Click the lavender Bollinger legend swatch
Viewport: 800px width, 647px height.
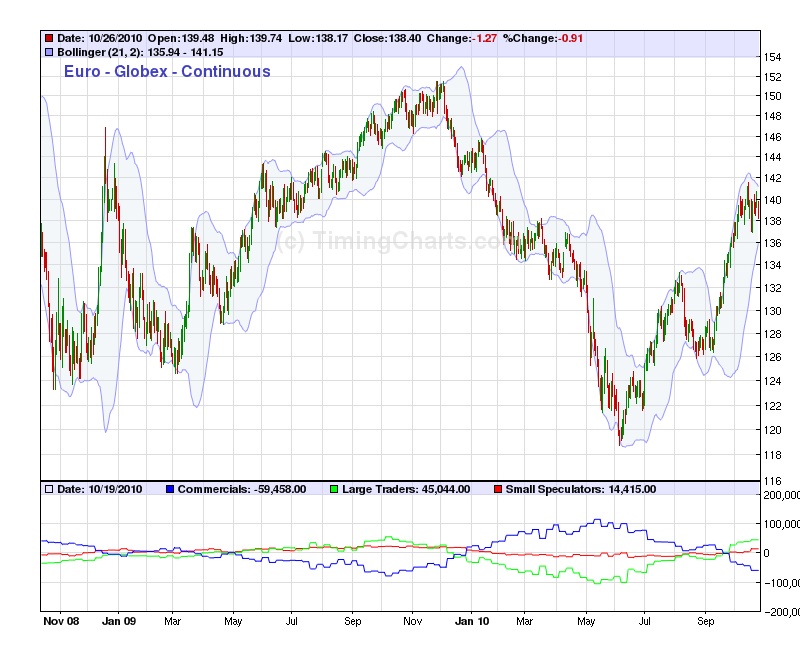pos(49,51)
